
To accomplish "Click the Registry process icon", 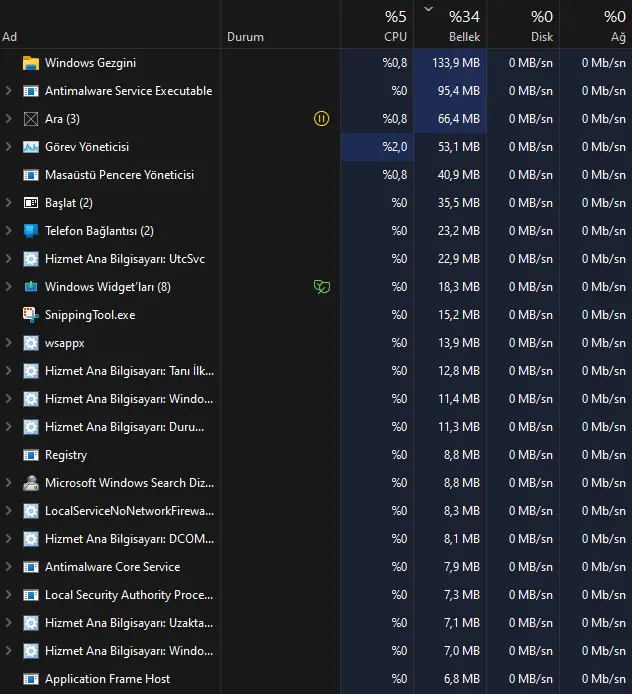I will (x=31, y=455).
